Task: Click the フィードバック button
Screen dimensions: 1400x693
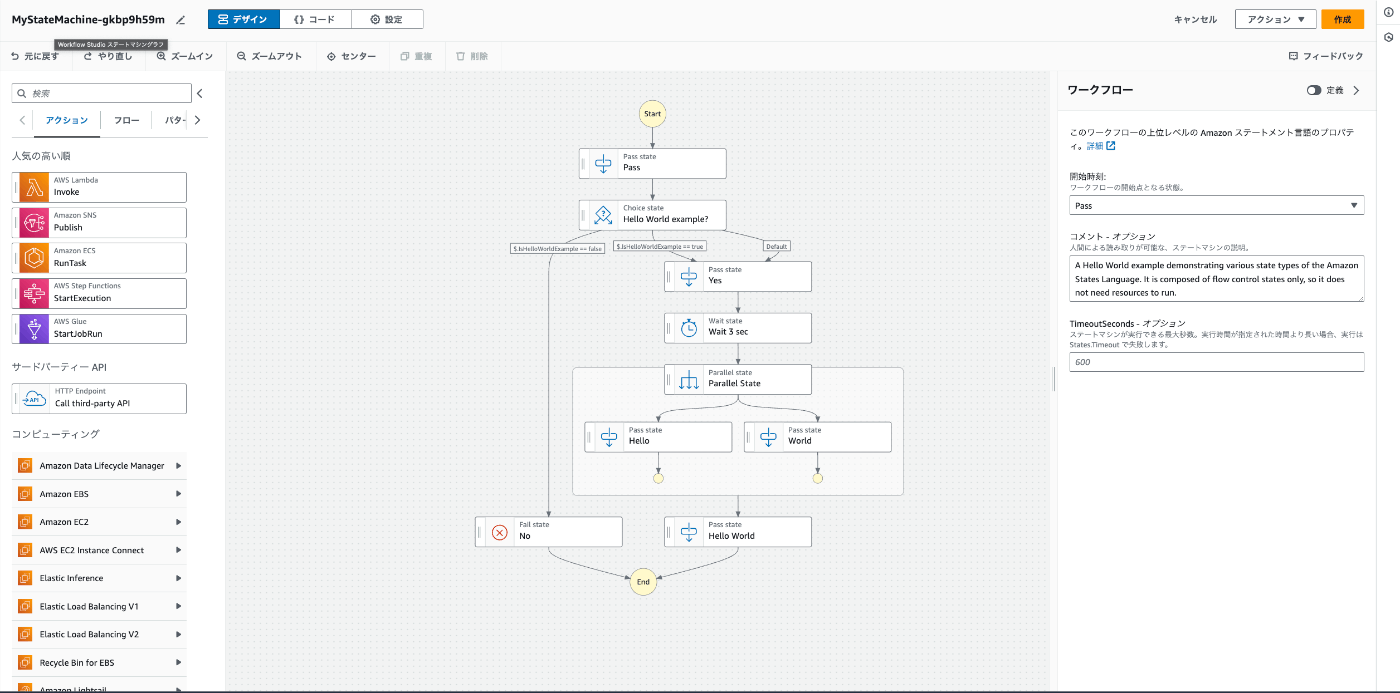Action: click(1326, 56)
